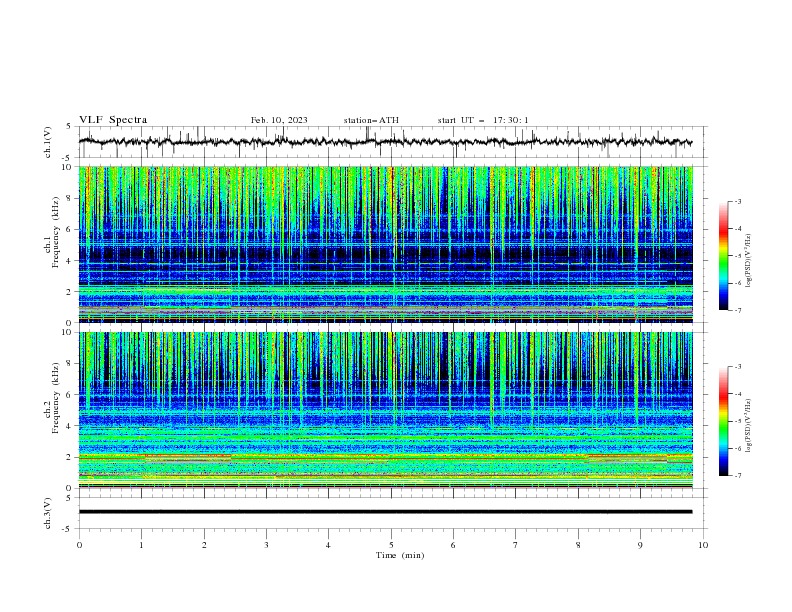
Task: Click the time axis tick label '3'
Action: click(x=266, y=545)
